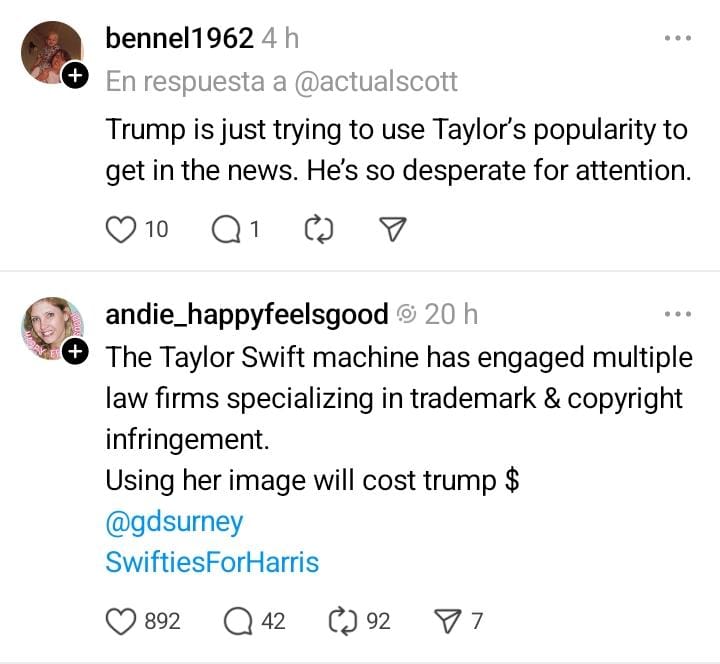Share bennel1962's reply via send icon

tap(393, 230)
